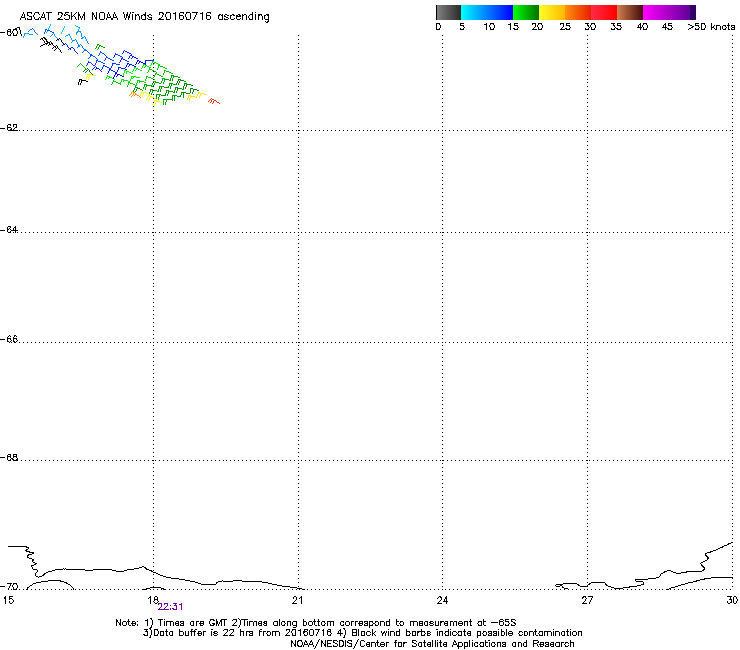Click the '10' label under the color bar
The image size is (740, 650).
click(489, 27)
